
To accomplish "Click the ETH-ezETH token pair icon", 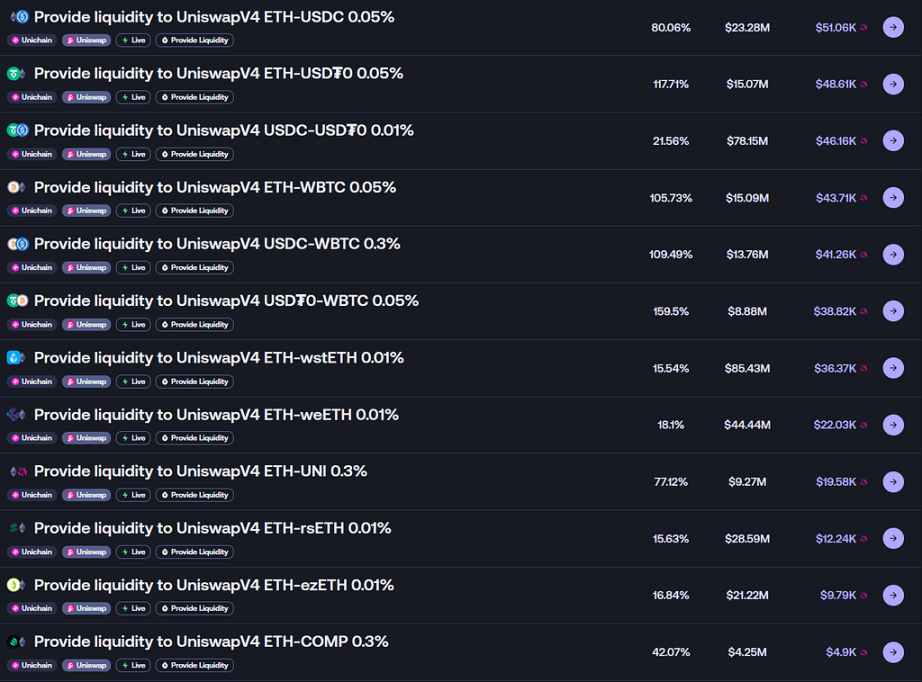I will [x=16, y=585].
